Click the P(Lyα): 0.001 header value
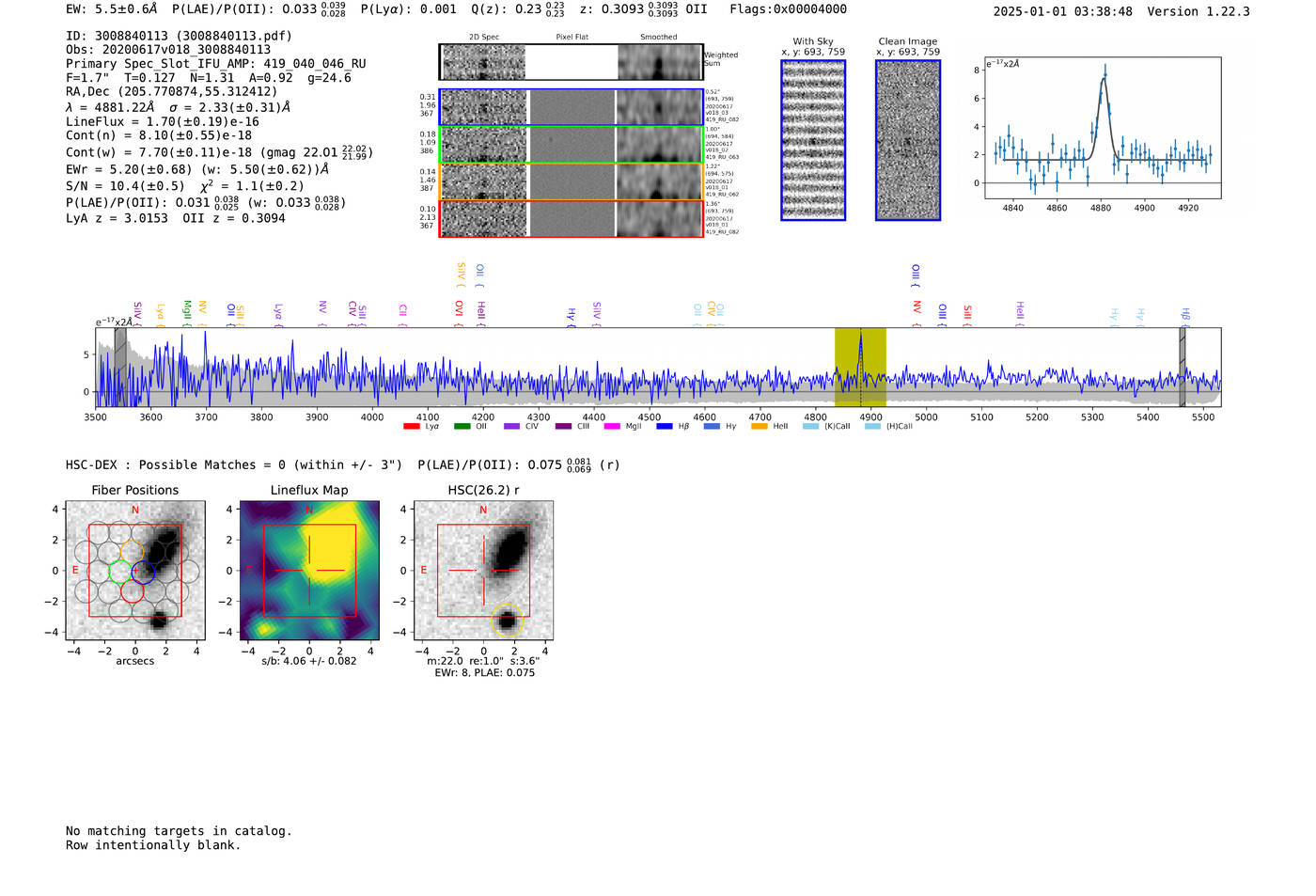Screen dimensions: 1316x896 tap(409, 9)
